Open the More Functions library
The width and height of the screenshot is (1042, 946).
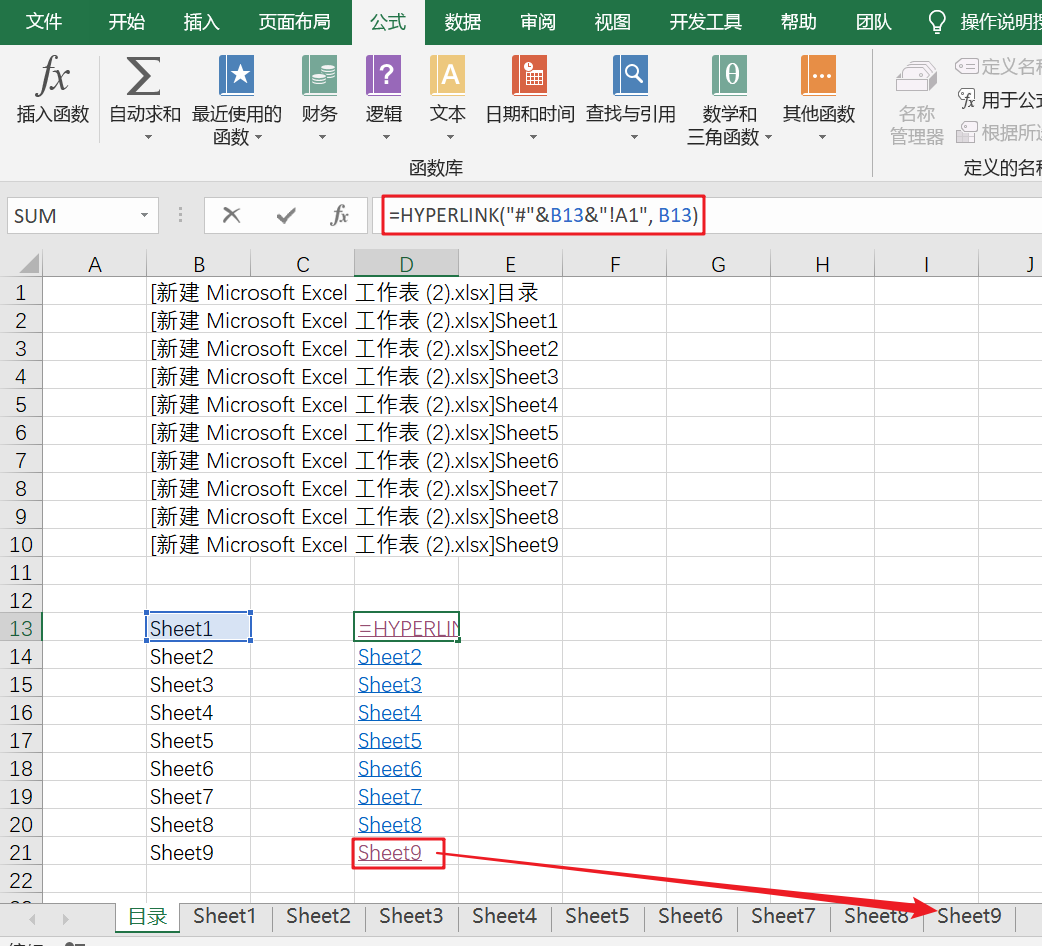tap(819, 98)
